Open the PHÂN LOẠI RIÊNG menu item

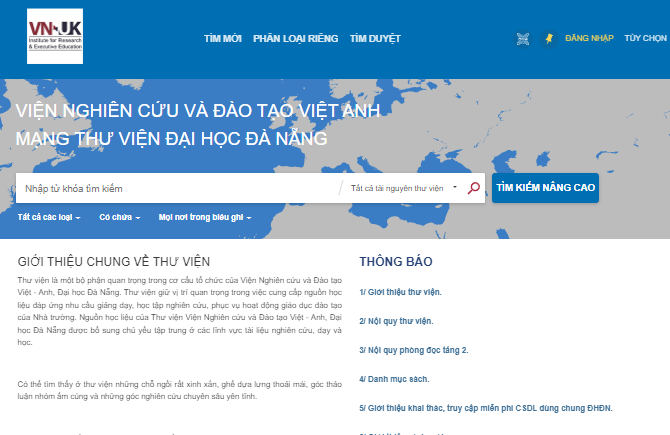(295, 39)
